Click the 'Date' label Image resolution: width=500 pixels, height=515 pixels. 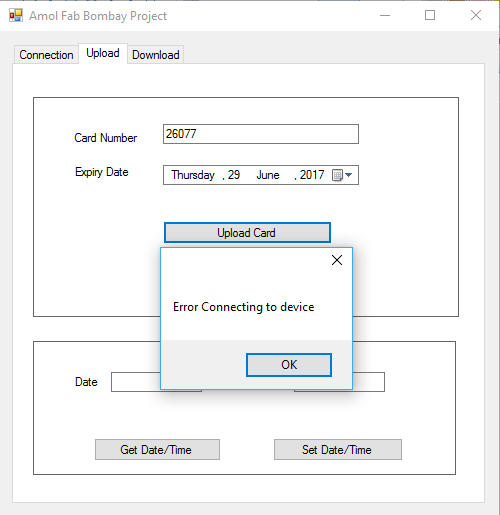(86, 382)
